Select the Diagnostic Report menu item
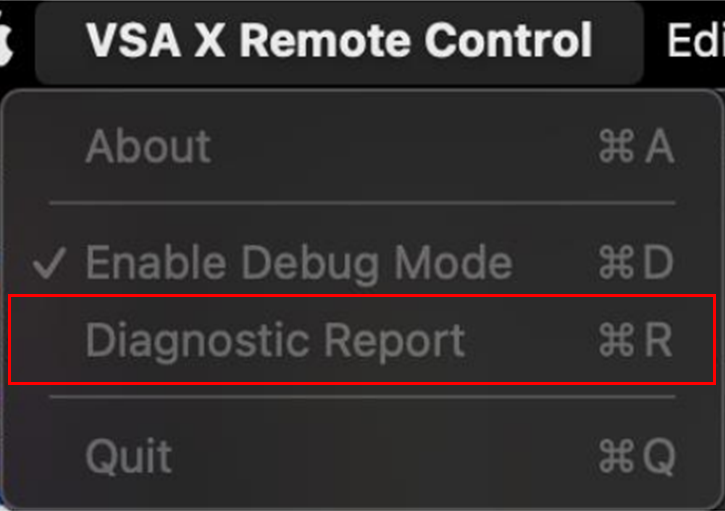The height and width of the screenshot is (511, 725). coord(362,340)
